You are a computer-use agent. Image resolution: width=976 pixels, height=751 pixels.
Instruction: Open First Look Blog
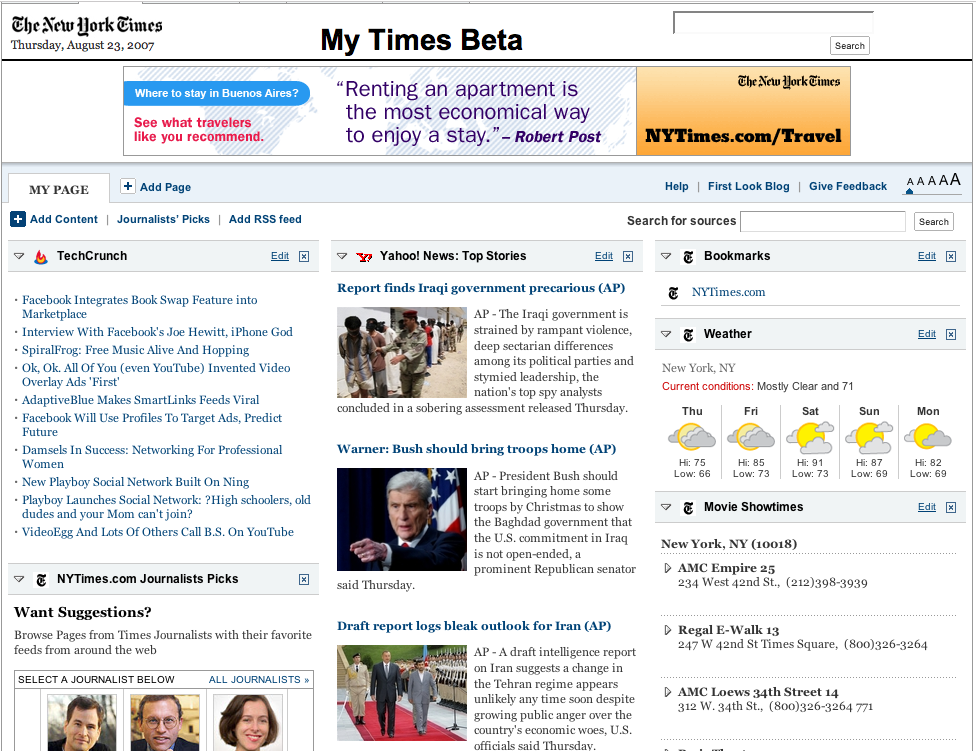(x=748, y=186)
